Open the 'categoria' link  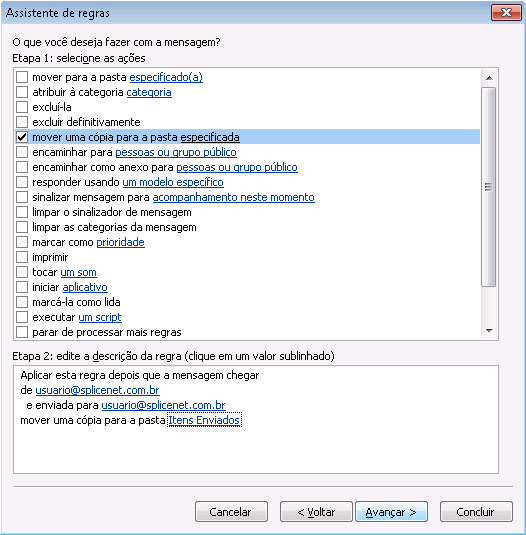click(149, 92)
